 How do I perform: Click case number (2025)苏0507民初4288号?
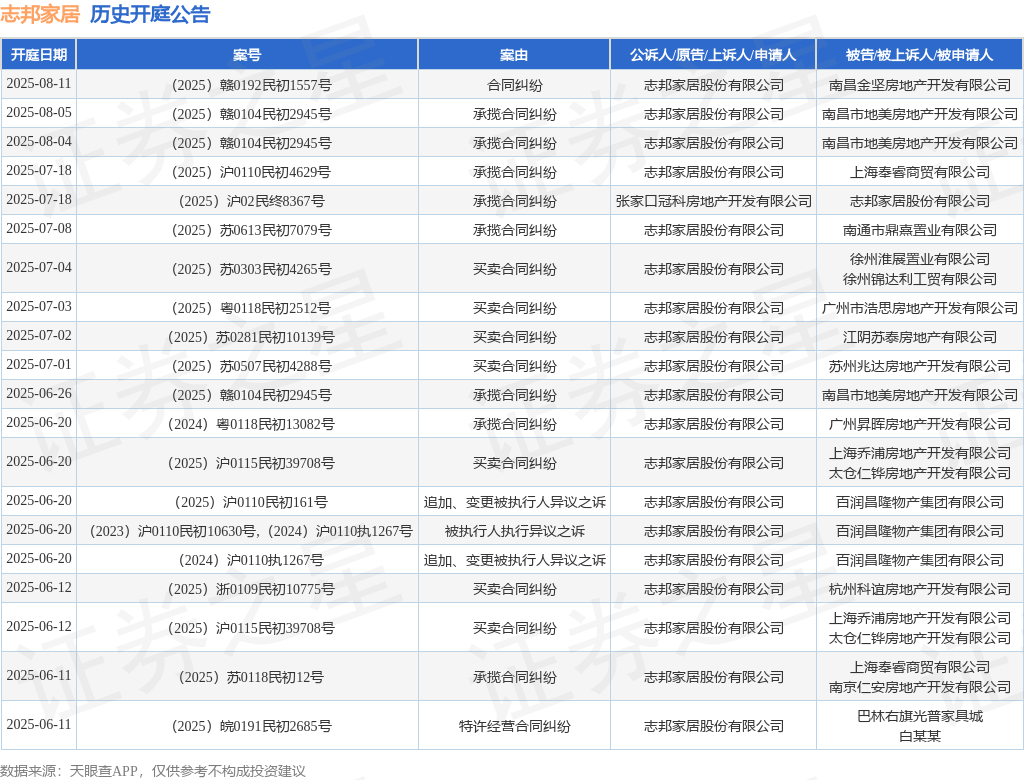251,366
